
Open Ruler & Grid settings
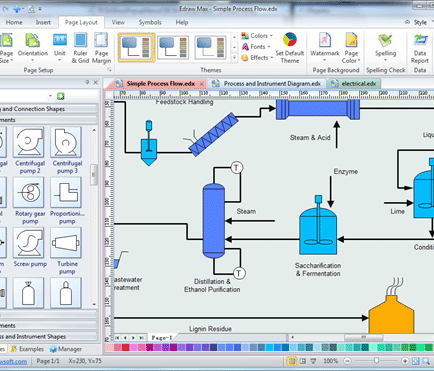click(80, 48)
